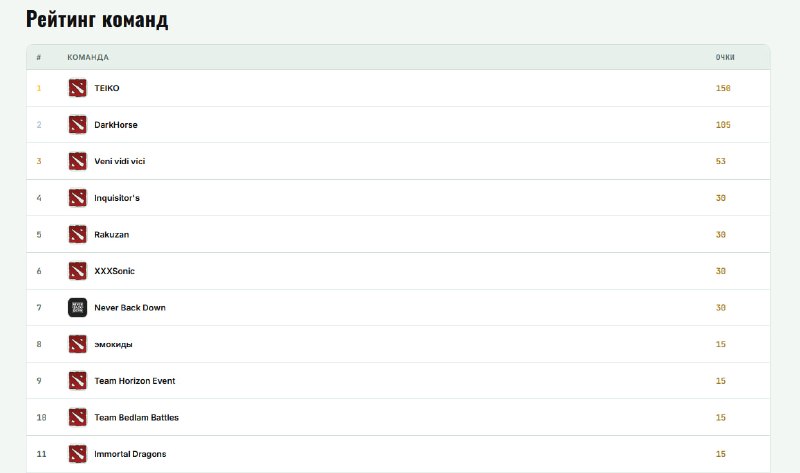800x473 pixels.
Task: Open Veni vidi vici team logo
Action: tap(78, 161)
